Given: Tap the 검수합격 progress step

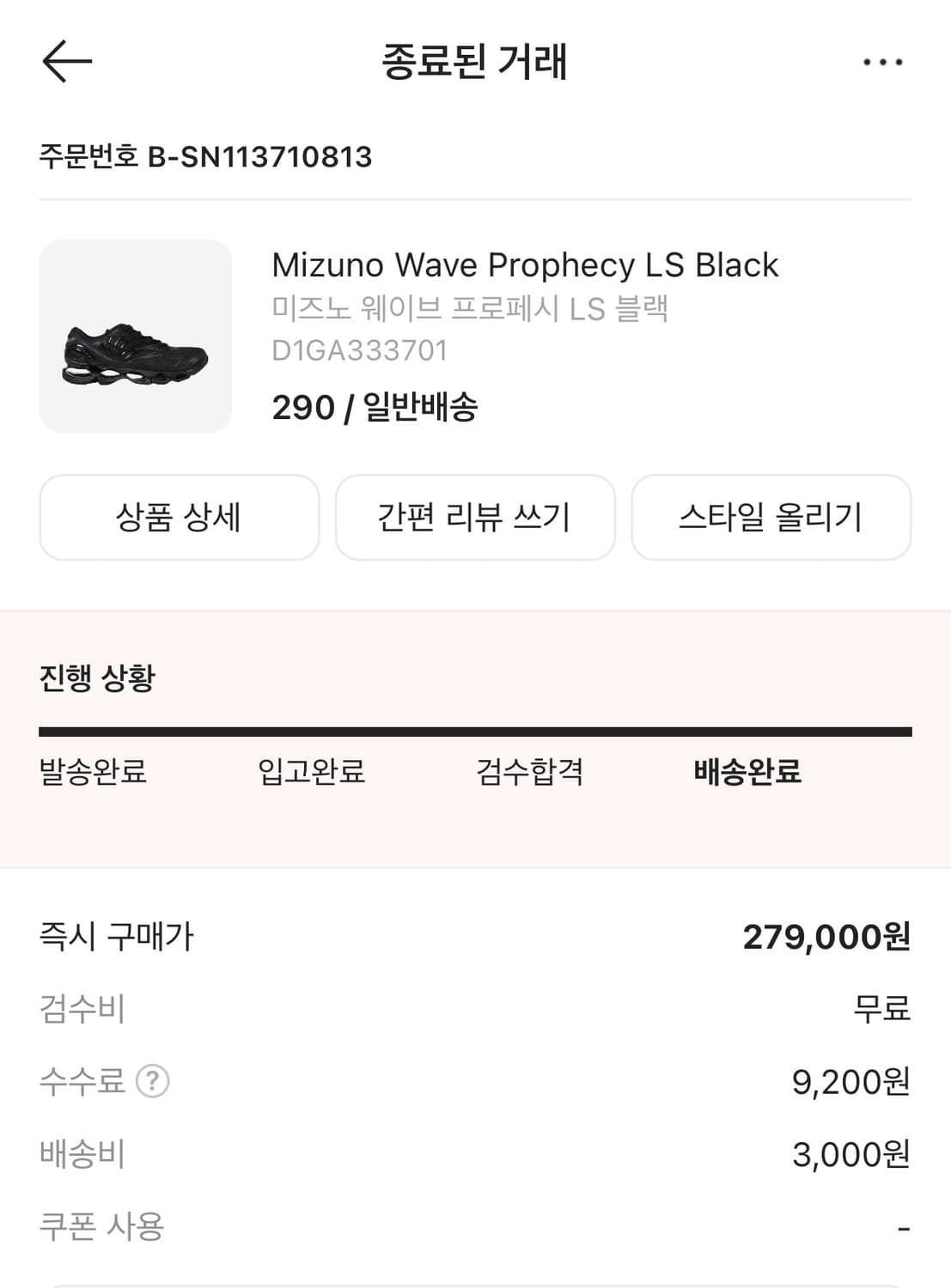Looking at the screenshot, I should 530,771.
